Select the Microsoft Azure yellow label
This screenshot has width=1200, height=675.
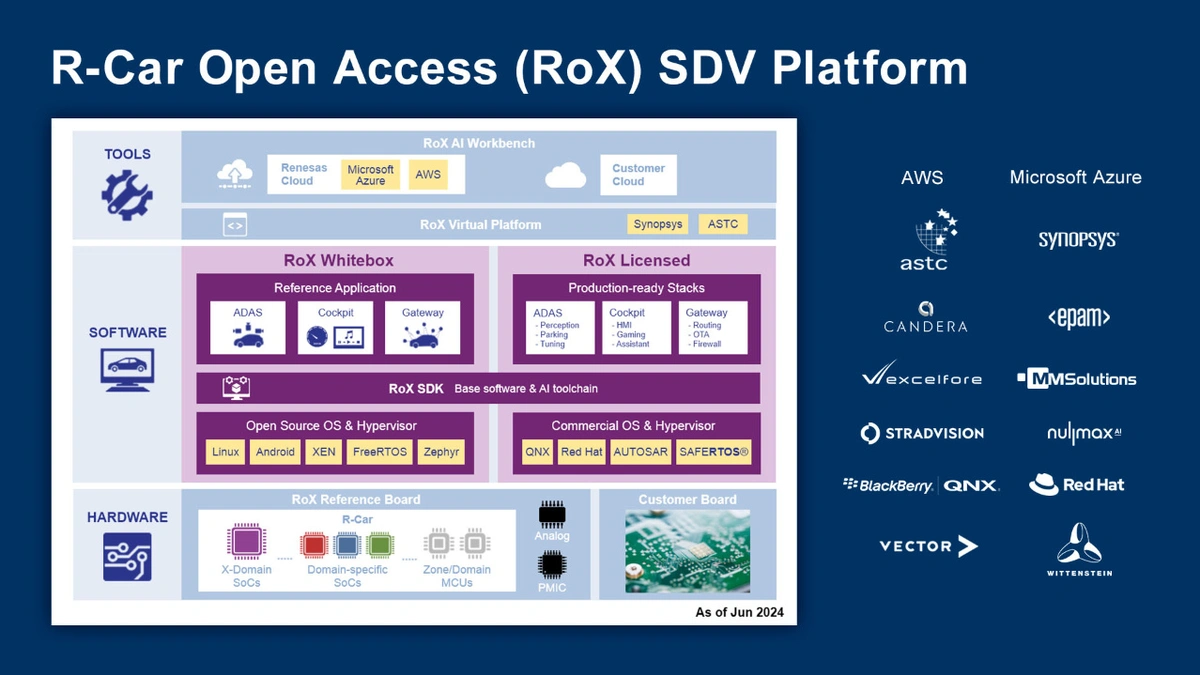(x=370, y=175)
